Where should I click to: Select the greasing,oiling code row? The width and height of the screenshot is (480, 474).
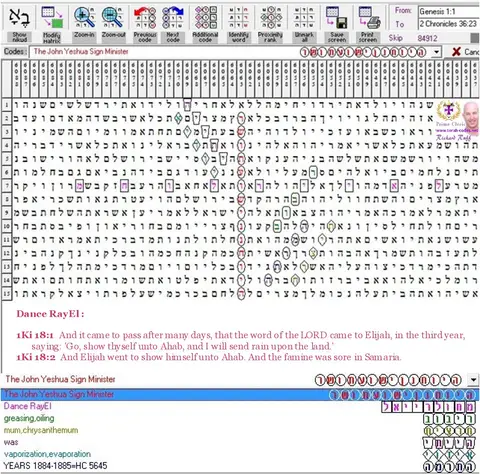tap(240, 418)
